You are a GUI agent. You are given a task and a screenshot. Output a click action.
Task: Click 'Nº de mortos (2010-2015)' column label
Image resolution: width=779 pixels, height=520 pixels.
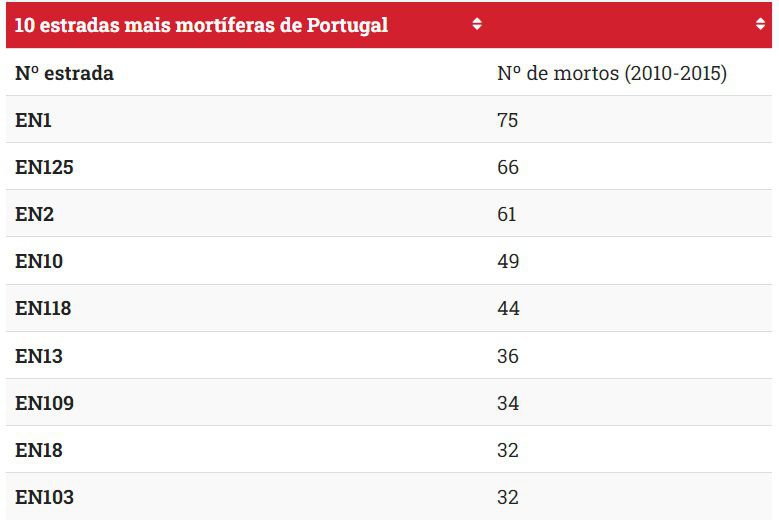click(611, 73)
